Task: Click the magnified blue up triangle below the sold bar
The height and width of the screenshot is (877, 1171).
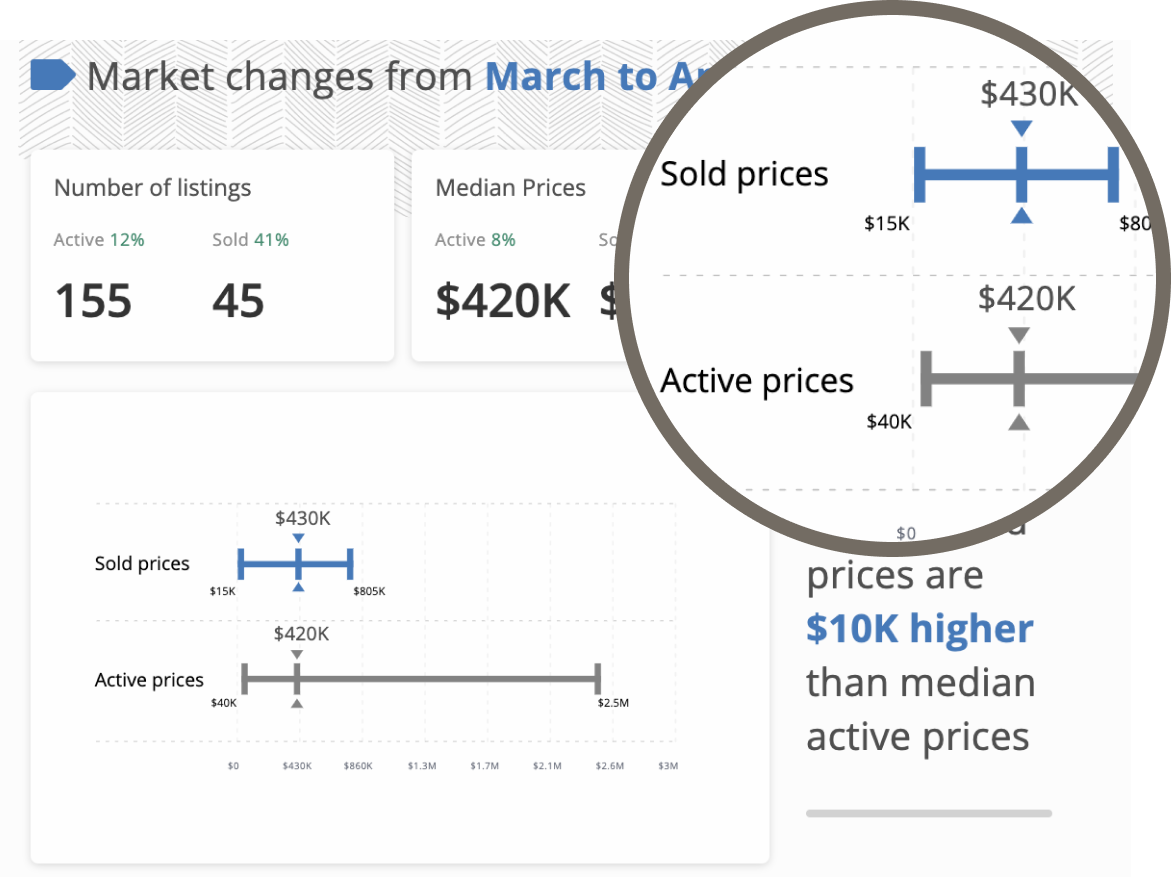Action: [1020, 215]
